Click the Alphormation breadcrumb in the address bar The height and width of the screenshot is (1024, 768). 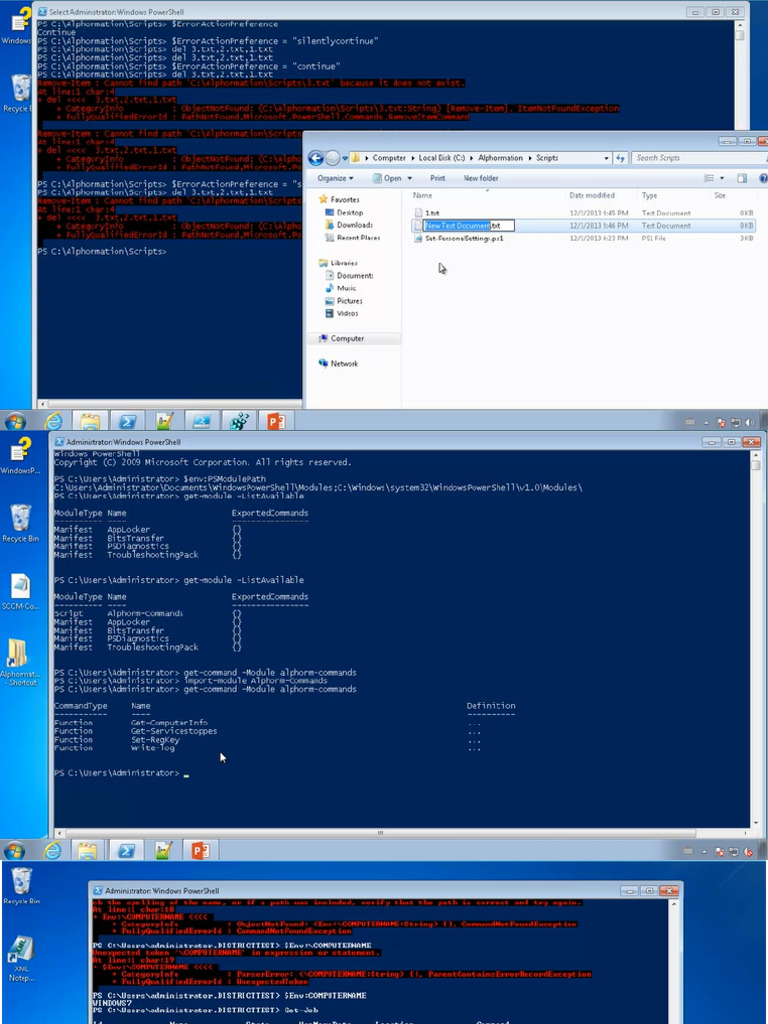499,158
